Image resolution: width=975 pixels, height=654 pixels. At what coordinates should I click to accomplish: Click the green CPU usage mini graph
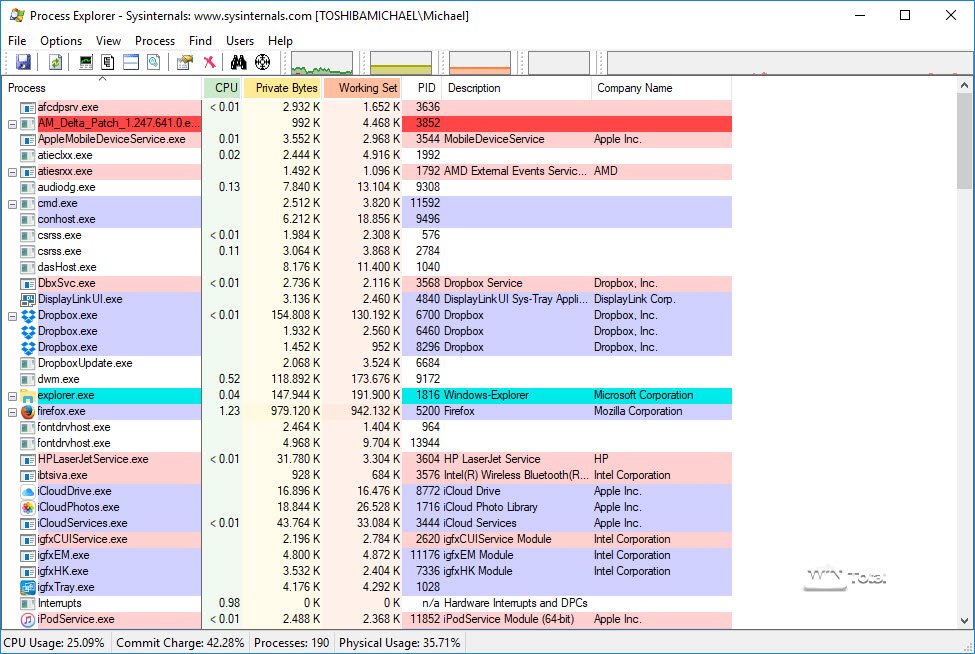(x=321, y=63)
